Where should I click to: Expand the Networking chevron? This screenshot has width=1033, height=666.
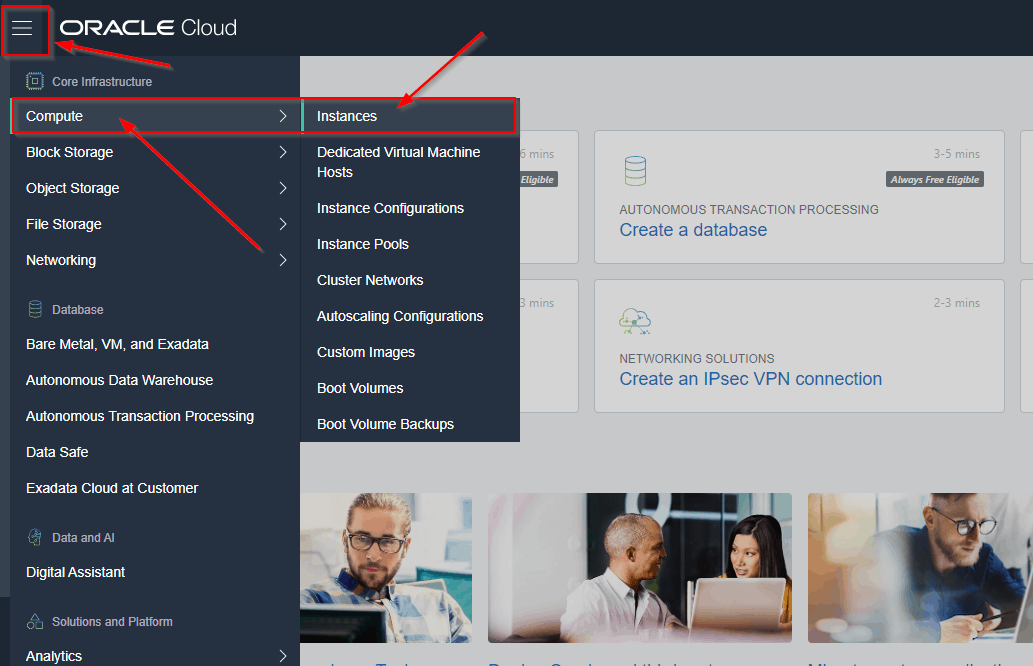[283, 260]
